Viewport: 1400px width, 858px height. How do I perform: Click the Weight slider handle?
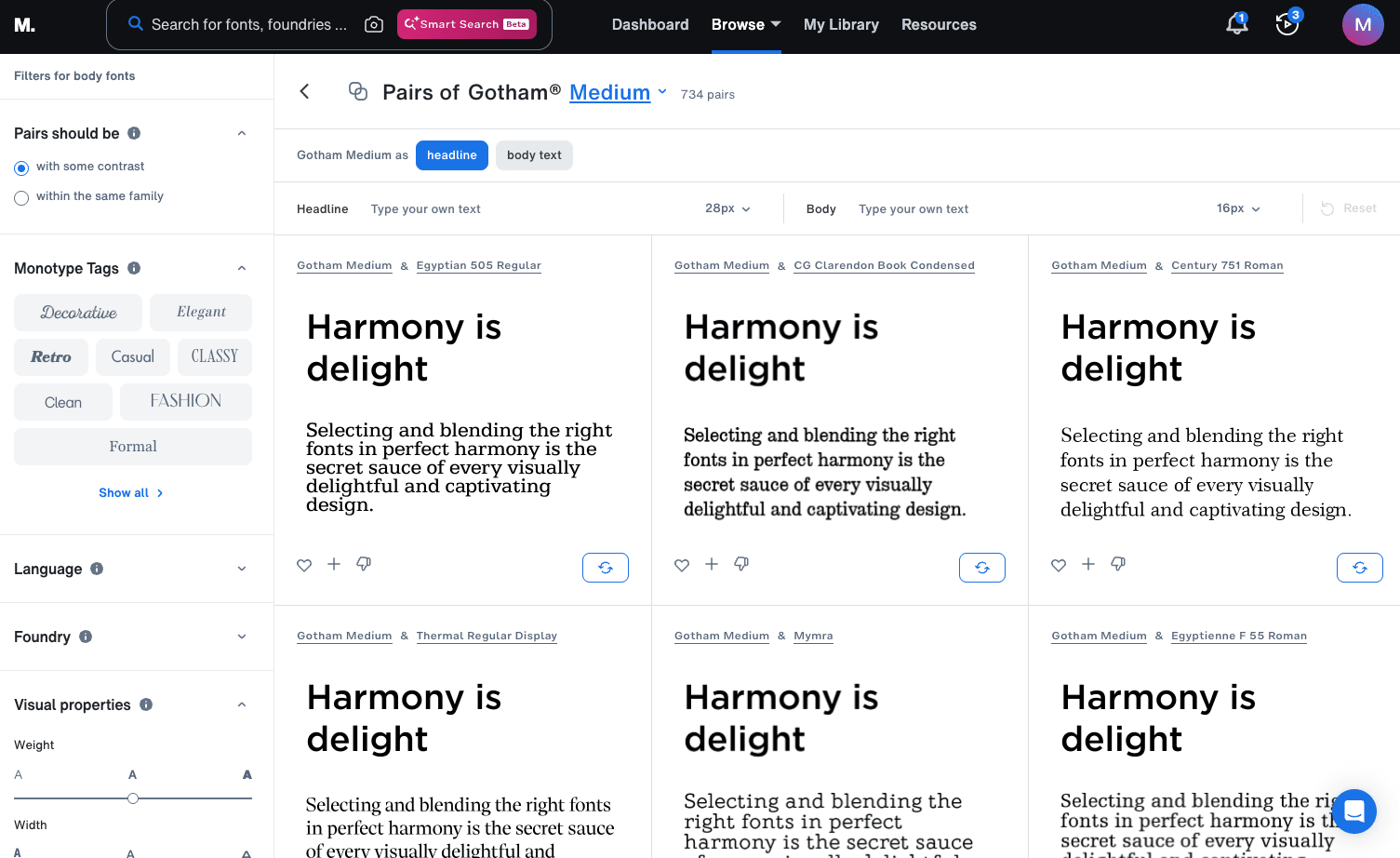pos(133,798)
